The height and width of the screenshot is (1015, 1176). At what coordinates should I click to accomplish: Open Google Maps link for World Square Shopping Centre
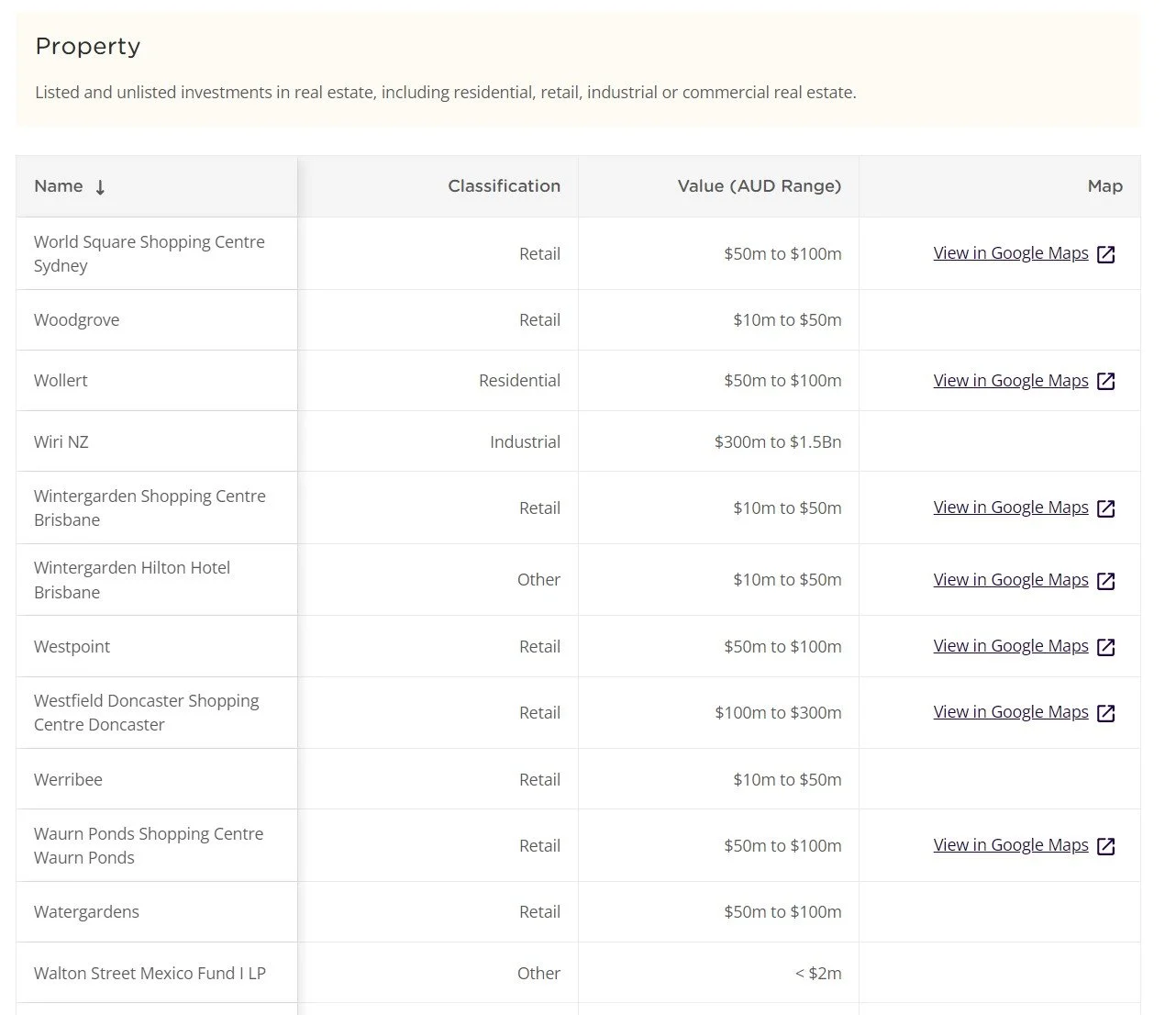point(1011,253)
